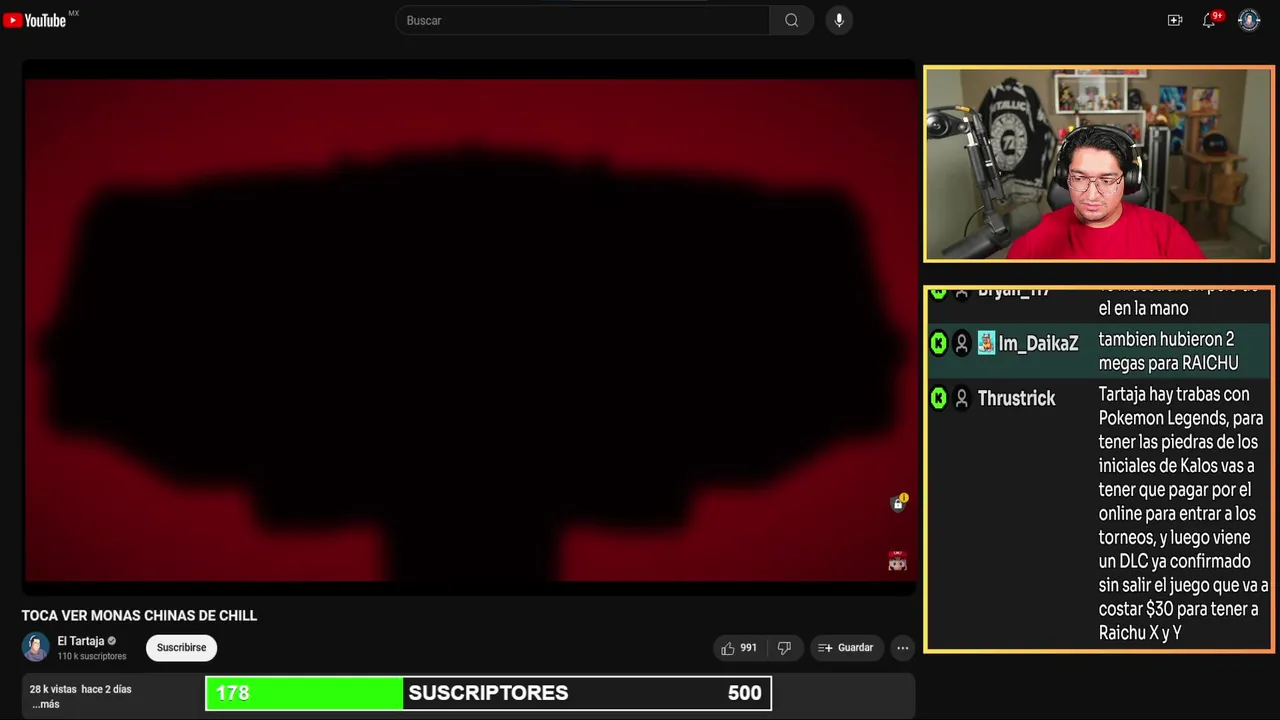Click the Guardar save button
Screen dimensions: 1280x720
point(846,648)
